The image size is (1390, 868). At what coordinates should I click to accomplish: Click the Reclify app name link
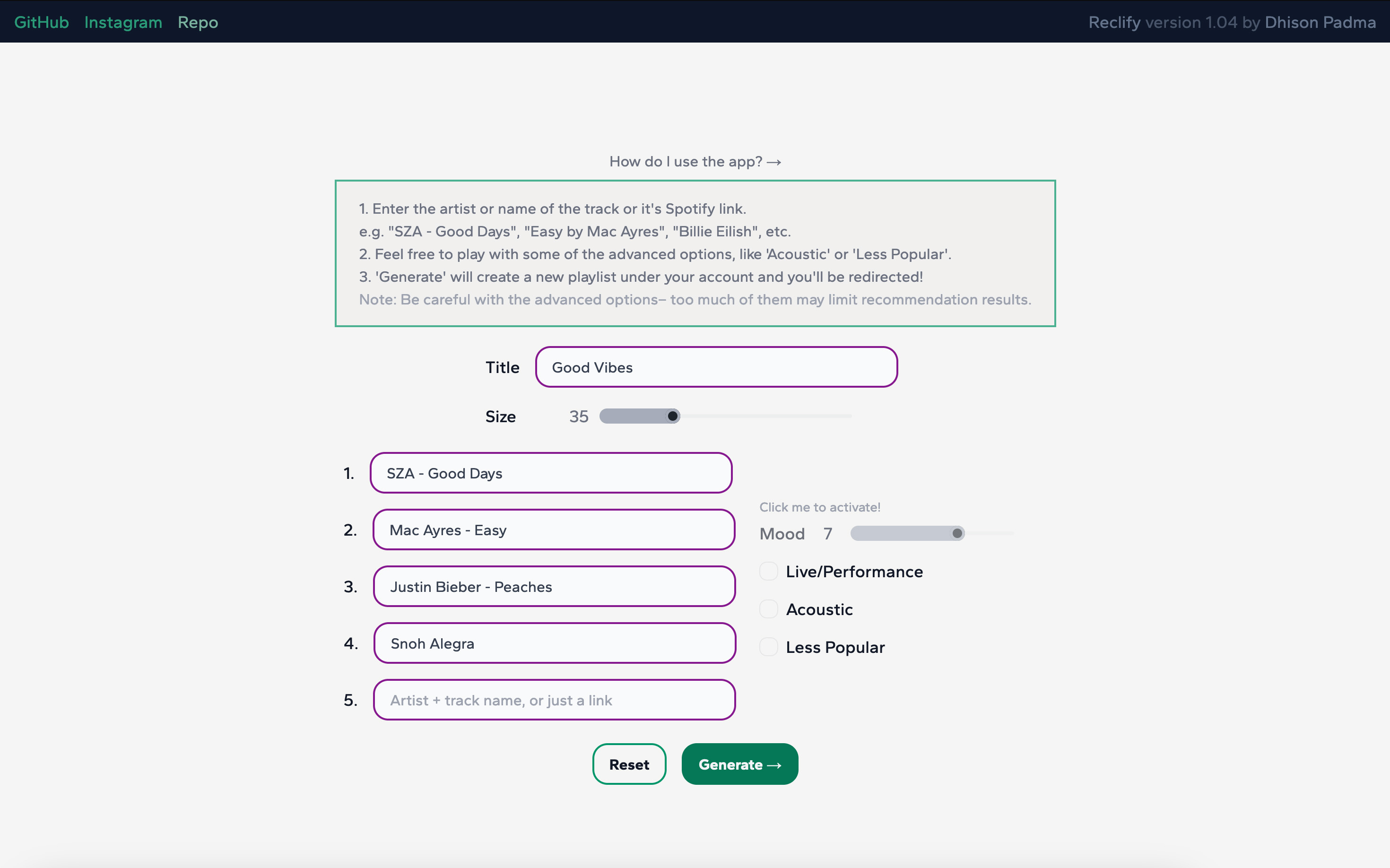tap(1114, 22)
